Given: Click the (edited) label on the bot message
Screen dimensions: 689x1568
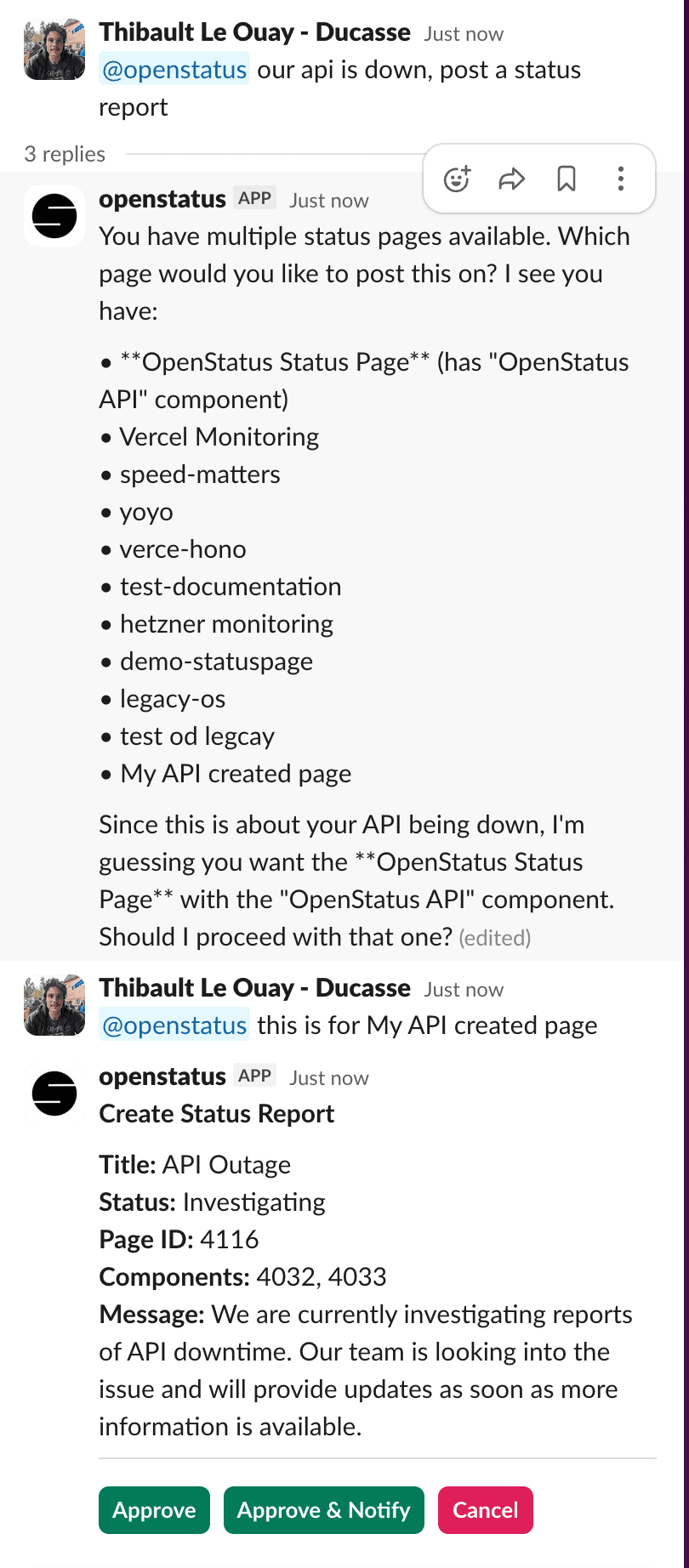Looking at the screenshot, I should (x=495, y=938).
